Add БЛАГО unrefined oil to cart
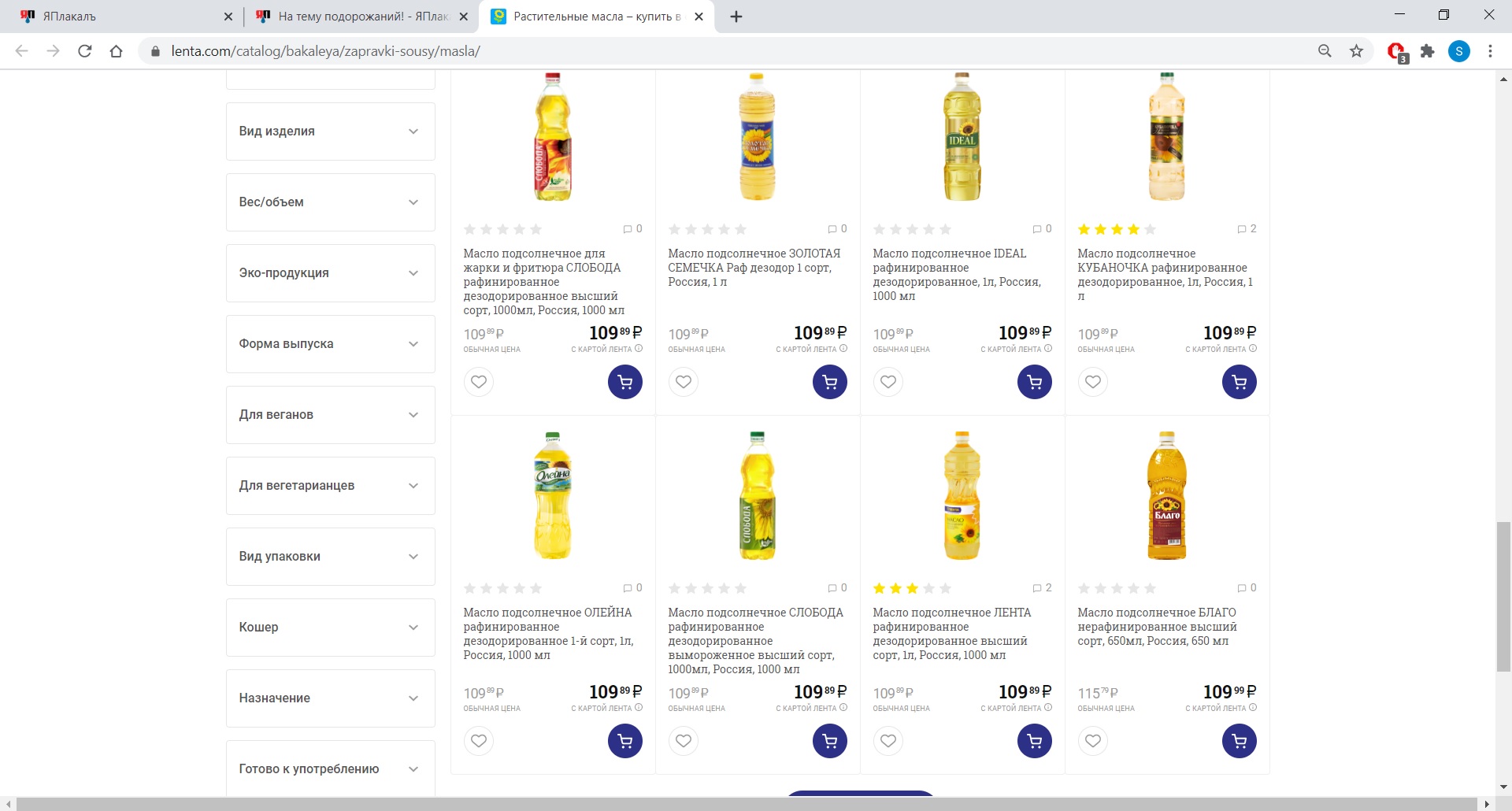 (x=1240, y=741)
